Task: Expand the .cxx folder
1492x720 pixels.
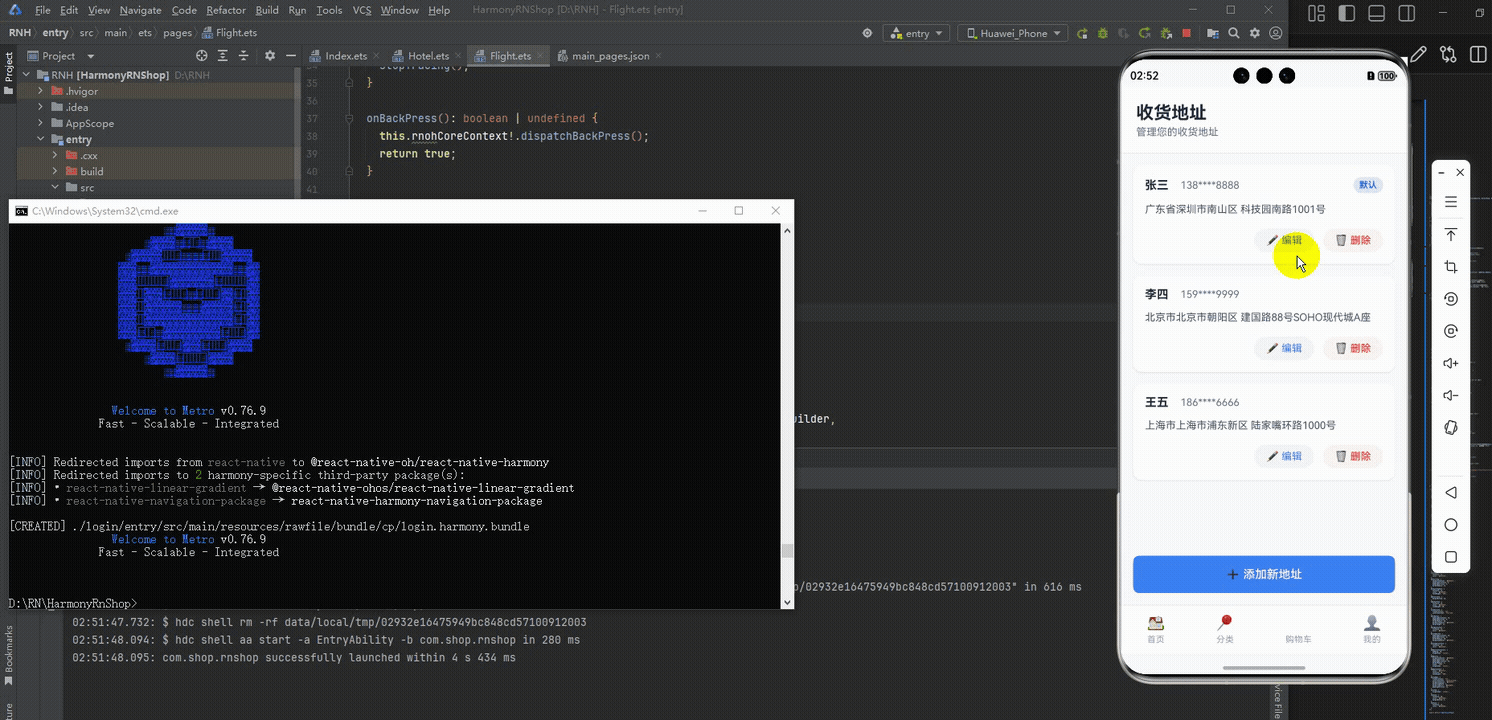Action: [x=56, y=155]
